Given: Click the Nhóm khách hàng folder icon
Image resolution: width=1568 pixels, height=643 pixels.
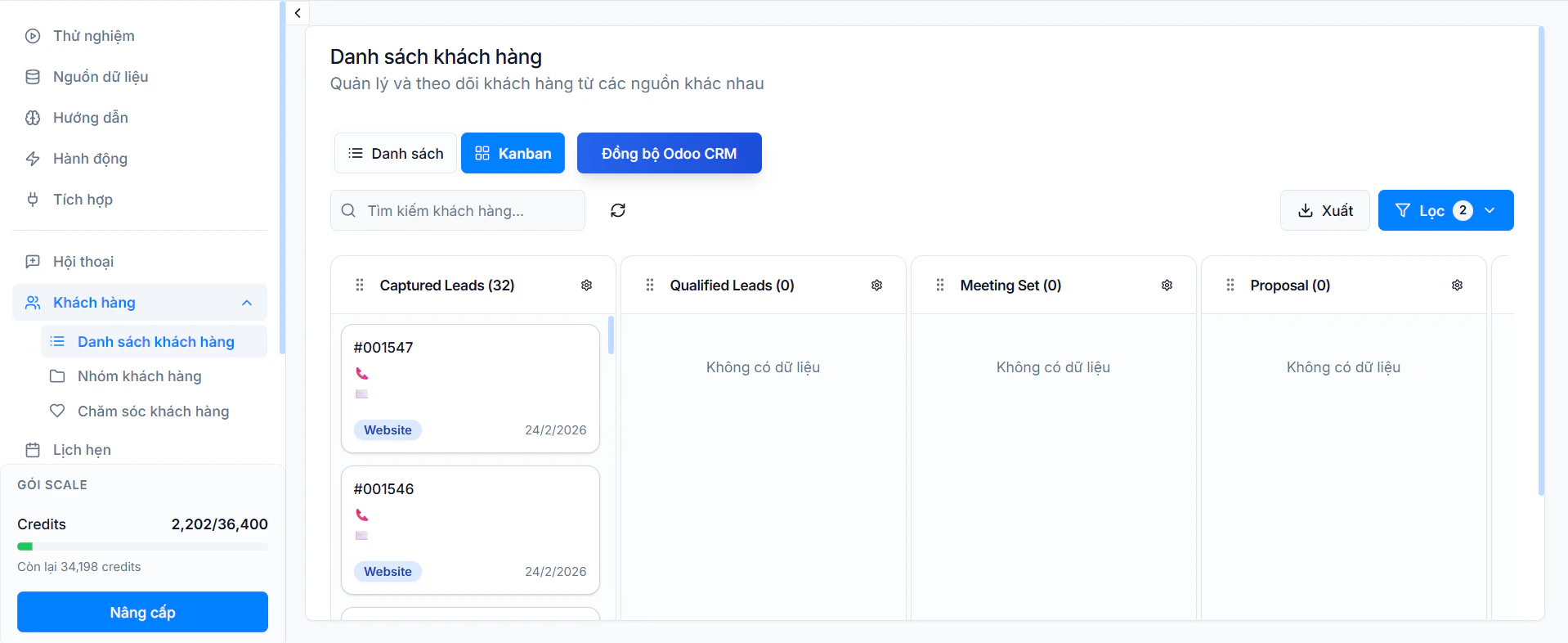Looking at the screenshot, I should [57, 376].
